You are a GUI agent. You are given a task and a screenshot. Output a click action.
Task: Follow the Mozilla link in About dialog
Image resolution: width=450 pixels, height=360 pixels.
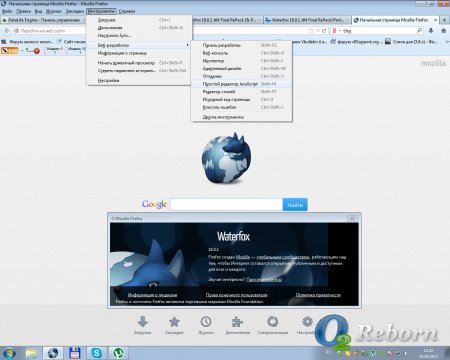click(243, 257)
